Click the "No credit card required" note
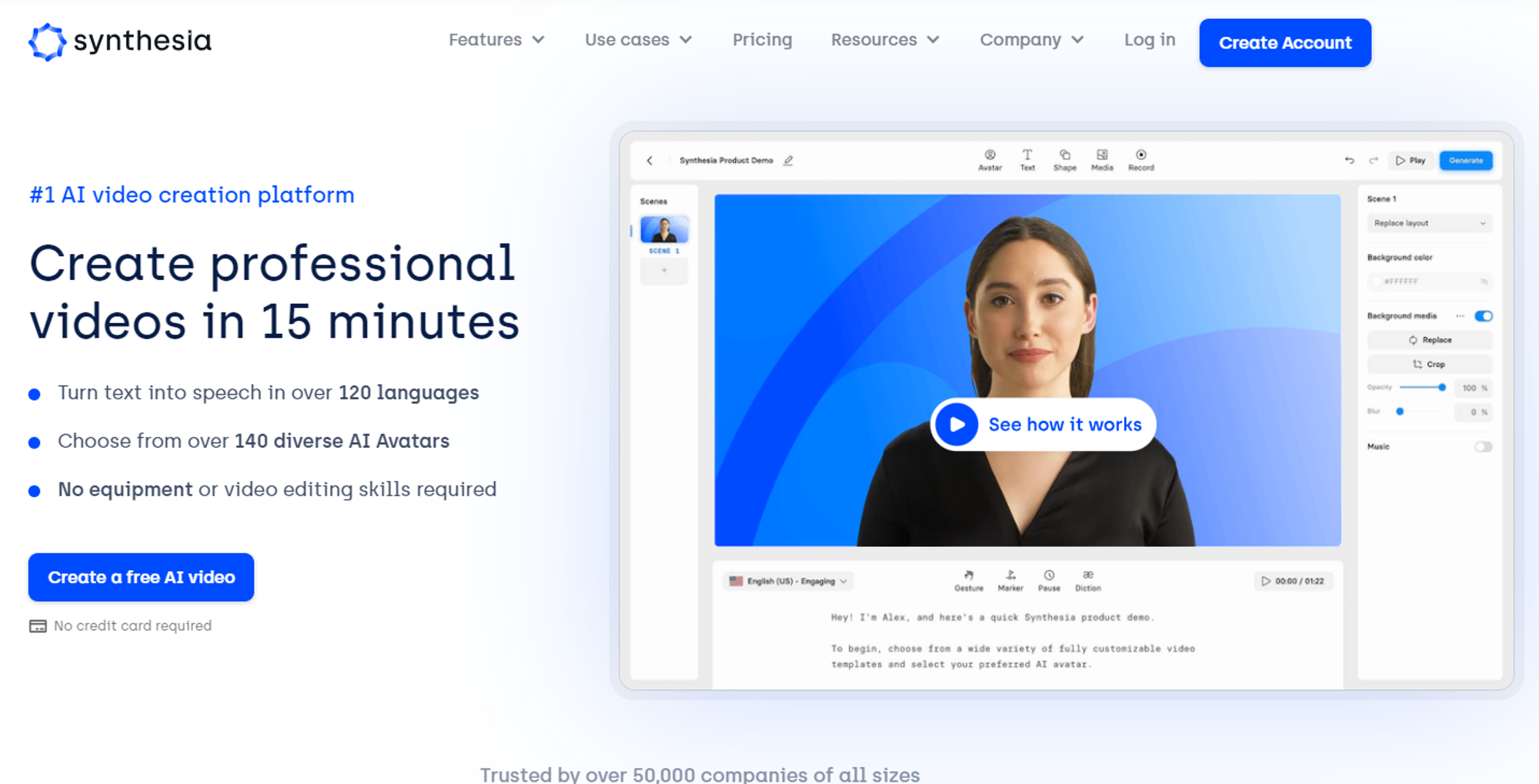This screenshot has height=784, width=1539. coord(120,626)
